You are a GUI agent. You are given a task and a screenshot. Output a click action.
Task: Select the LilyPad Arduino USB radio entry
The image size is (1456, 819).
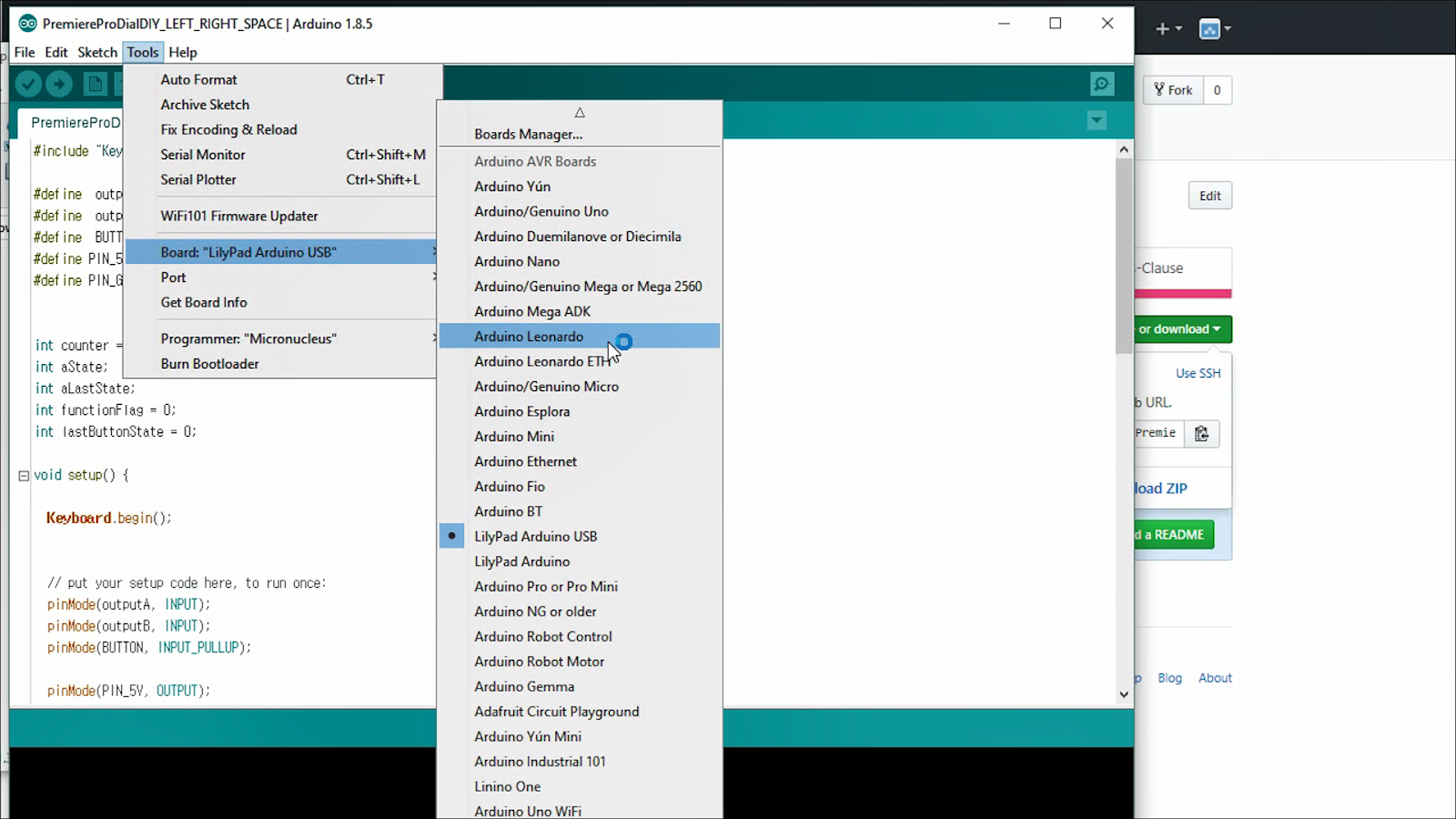pyautogui.click(x=580, y=536)
